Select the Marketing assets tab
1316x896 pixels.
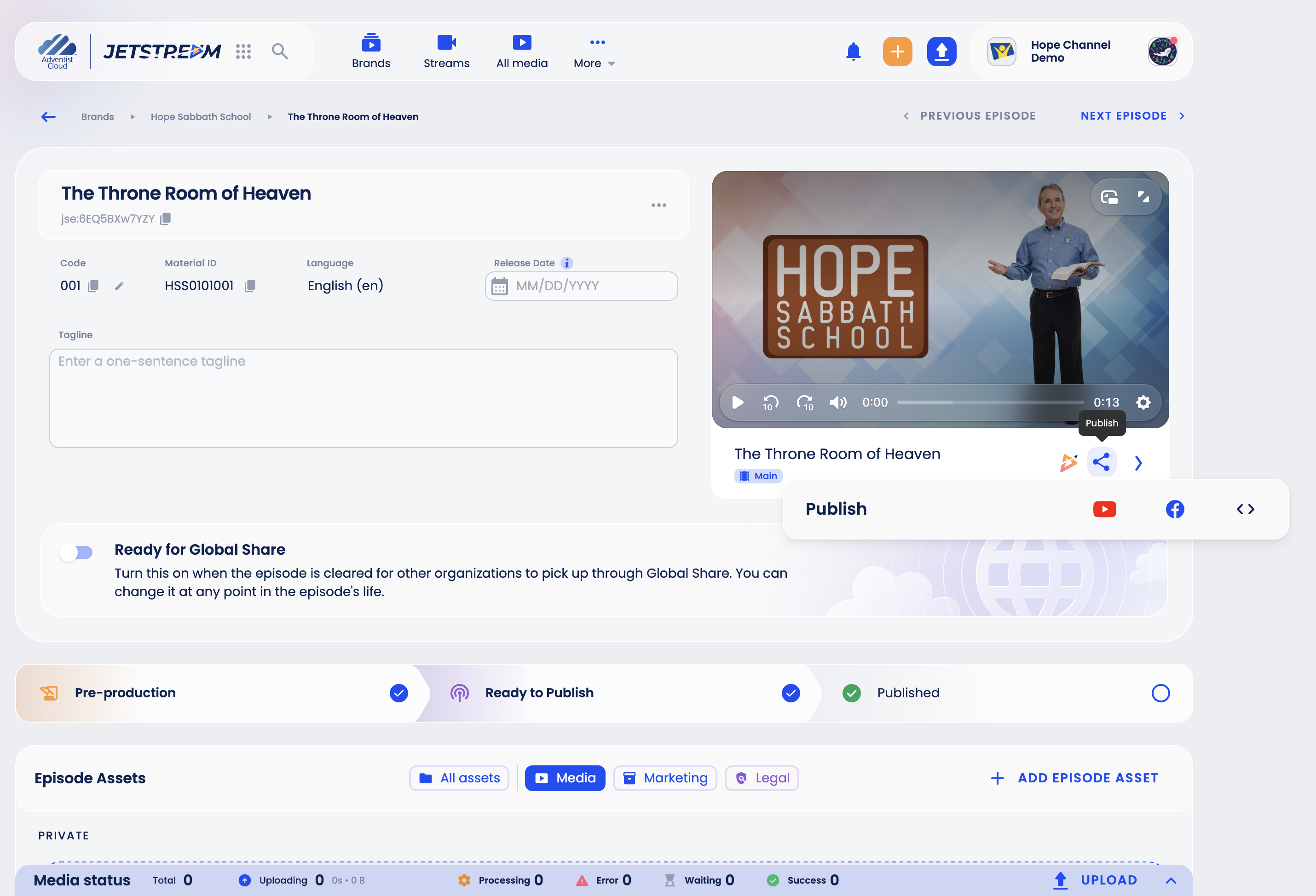pyautogui.click(x=665, y=778)
